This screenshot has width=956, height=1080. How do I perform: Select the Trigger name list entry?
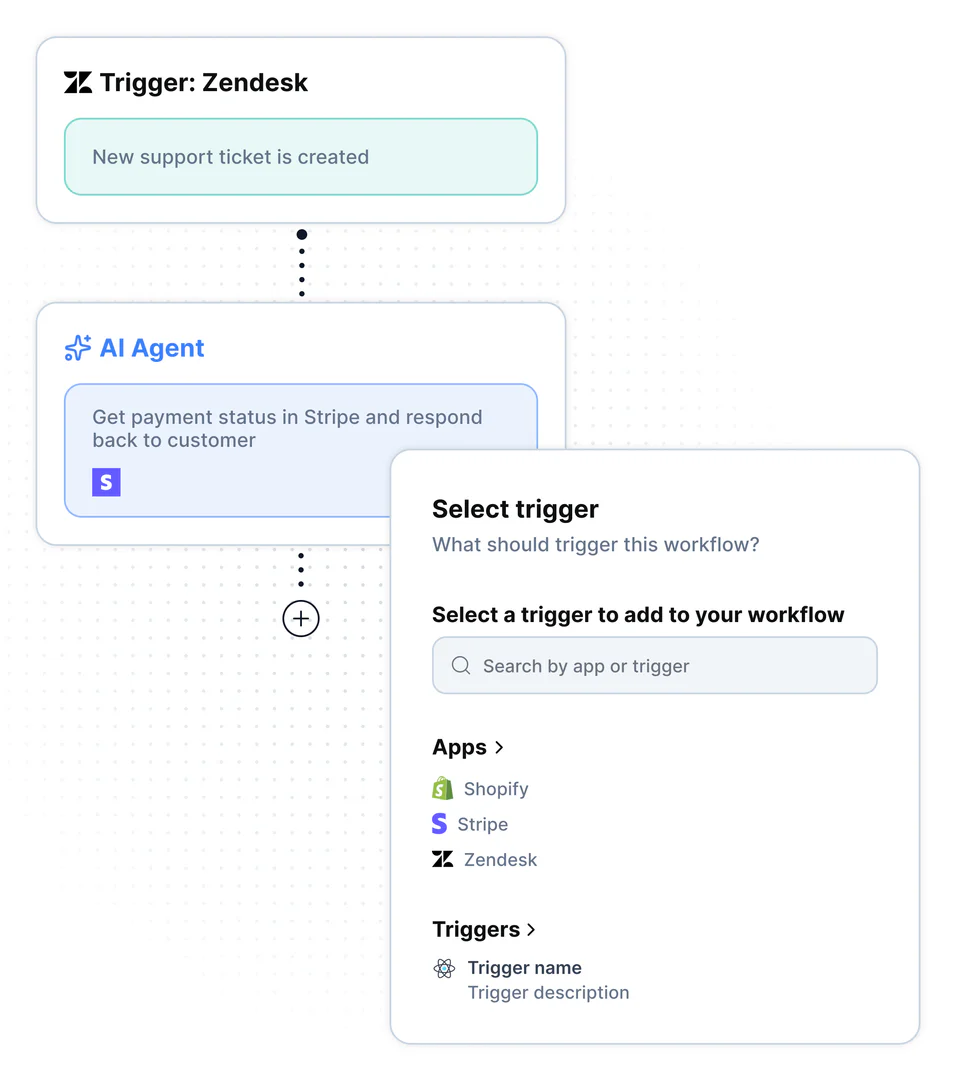click(524, 967)
